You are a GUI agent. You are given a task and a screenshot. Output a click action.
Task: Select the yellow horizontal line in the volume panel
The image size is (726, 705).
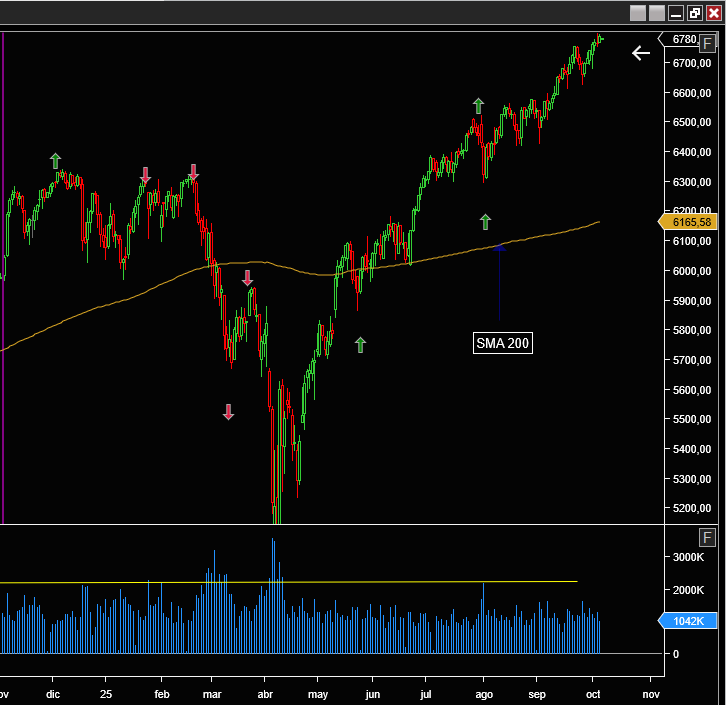point(300,582)
